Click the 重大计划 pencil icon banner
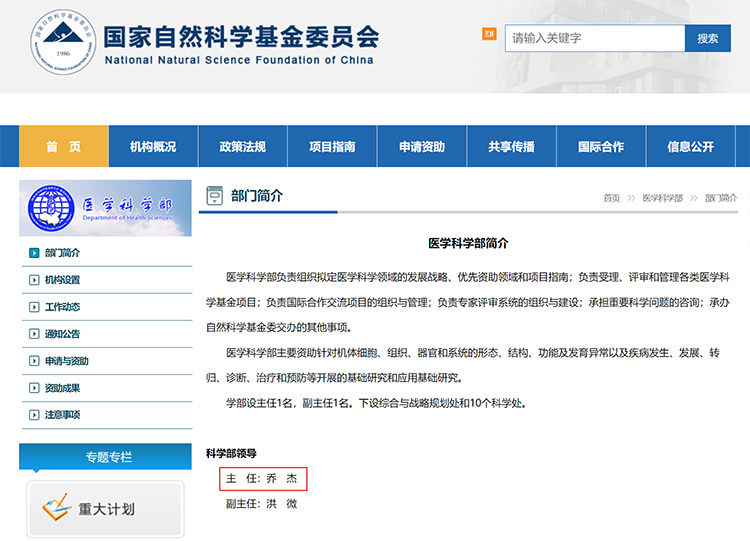 coord(105,508)
